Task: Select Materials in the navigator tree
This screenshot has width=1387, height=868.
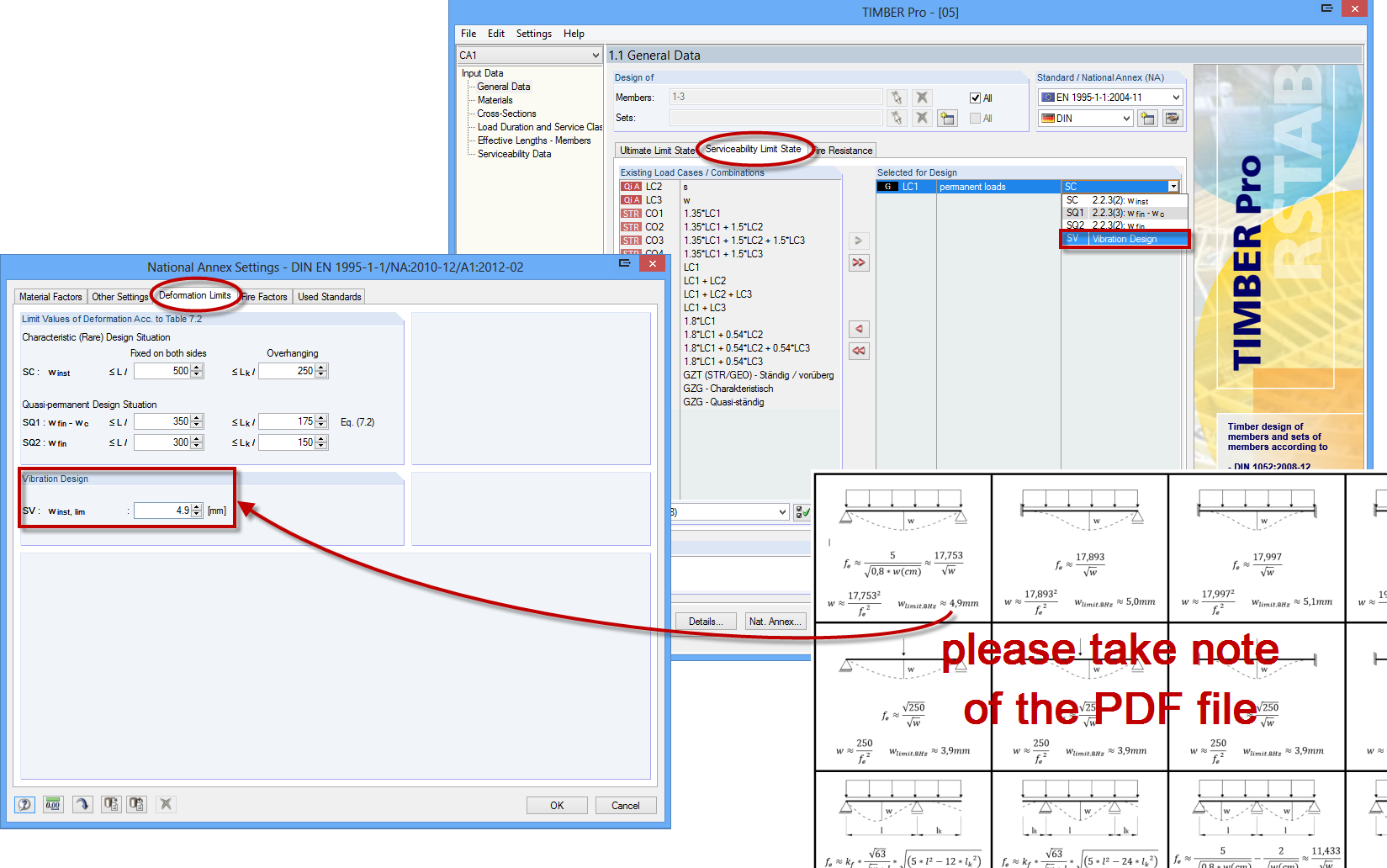Action: [x=495, y=100]
